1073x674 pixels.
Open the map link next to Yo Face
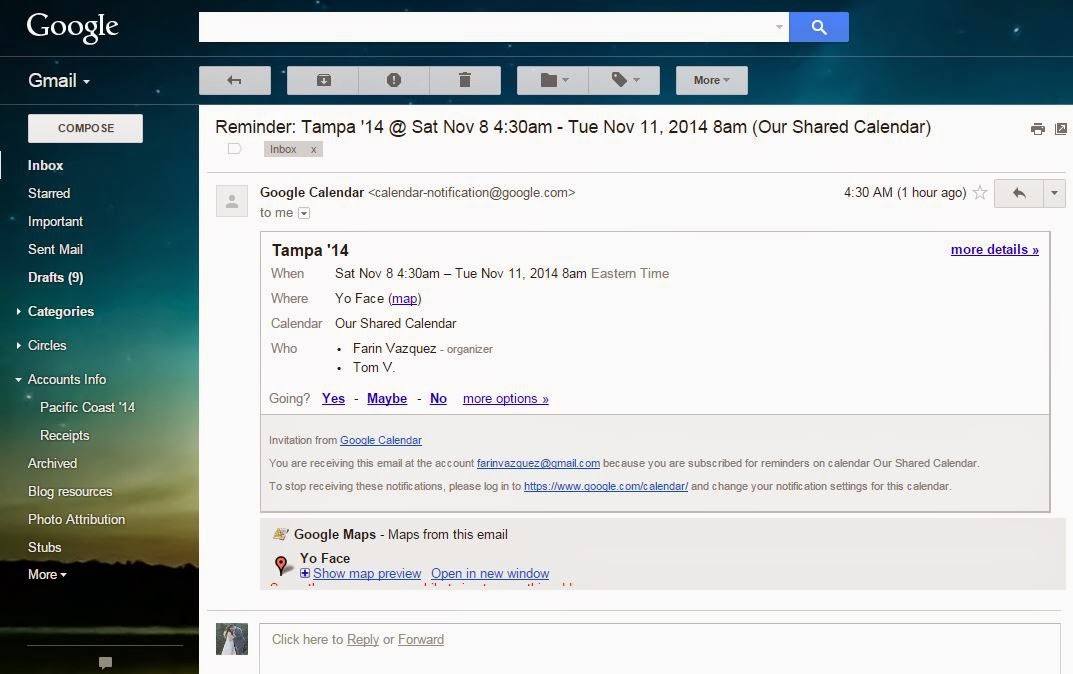pos(404,299)
